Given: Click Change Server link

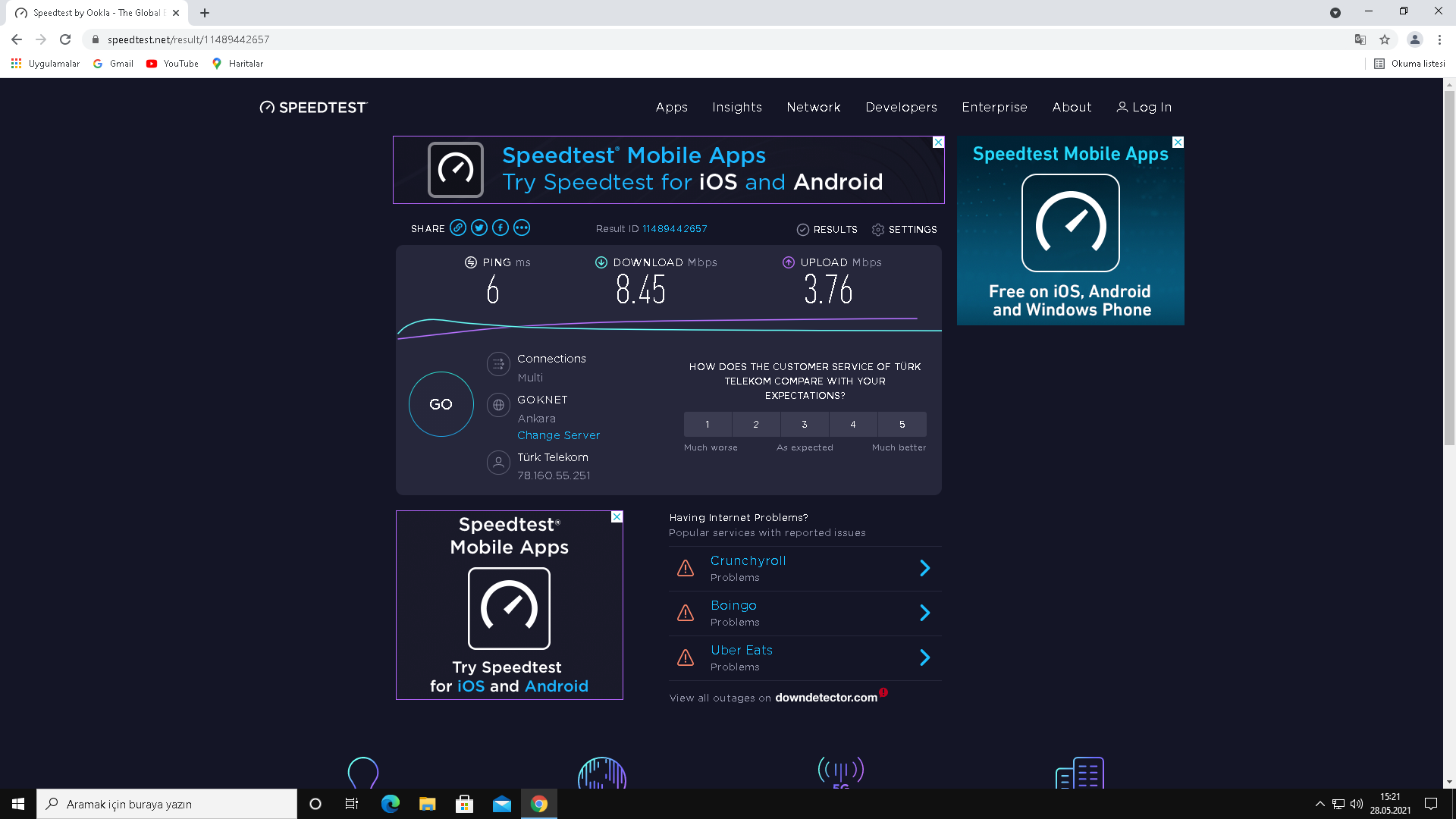Looking at the screenshot, I should [558, 435].
